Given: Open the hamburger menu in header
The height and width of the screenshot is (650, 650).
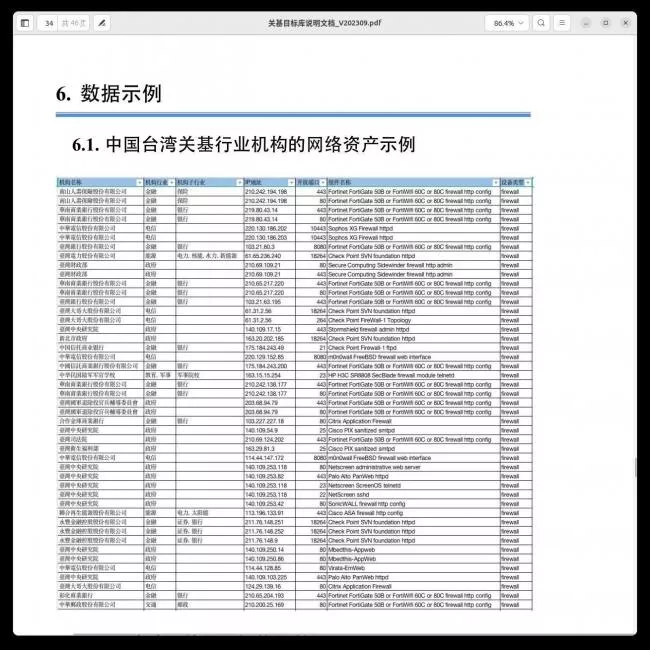Looking at the screenshot, I should [x=564, y=22].
